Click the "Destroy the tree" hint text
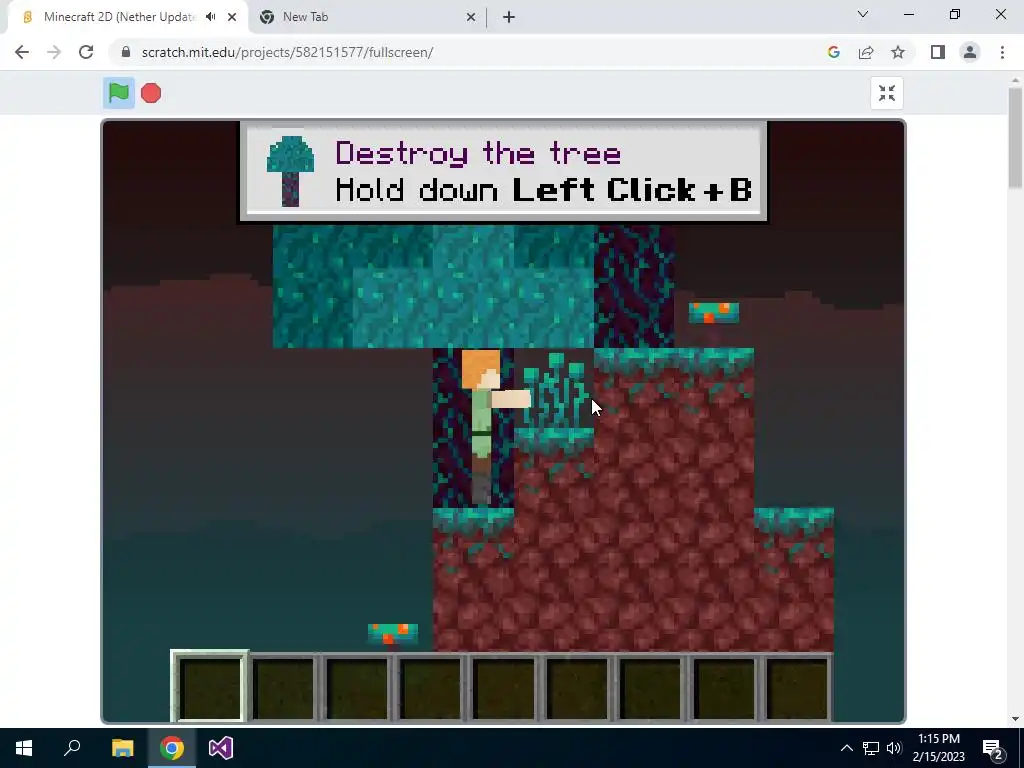 tap(478, 154)
